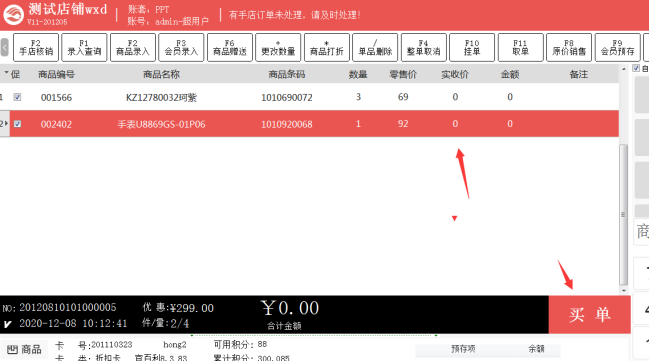Apply 商品打折 discount button
Screen dimensions: 649x362
click(327, 48)
